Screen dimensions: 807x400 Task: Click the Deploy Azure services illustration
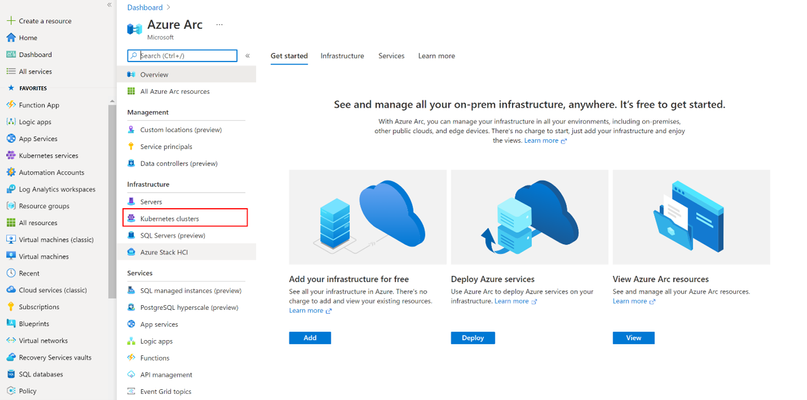[x=530, y=217]
